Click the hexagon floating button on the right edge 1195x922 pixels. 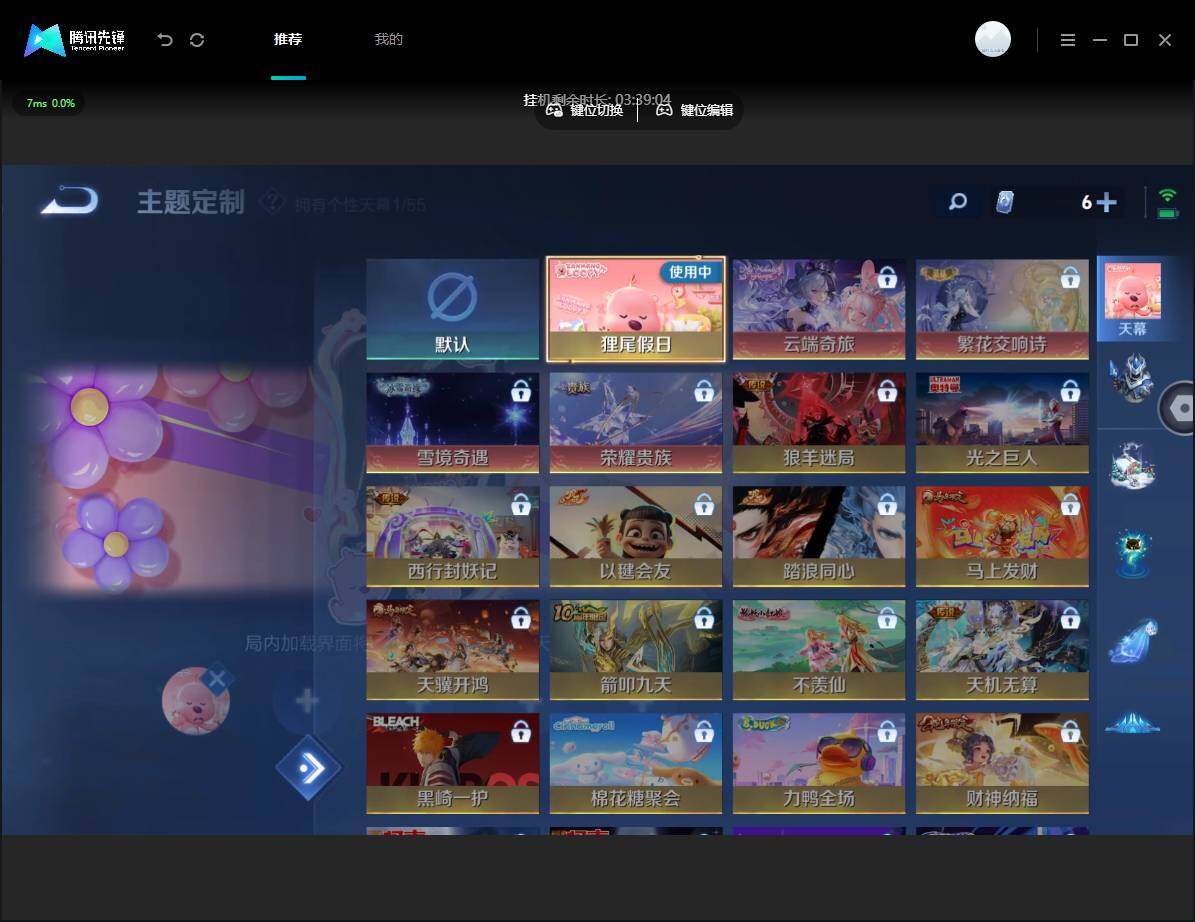[x=1177, y=408]
